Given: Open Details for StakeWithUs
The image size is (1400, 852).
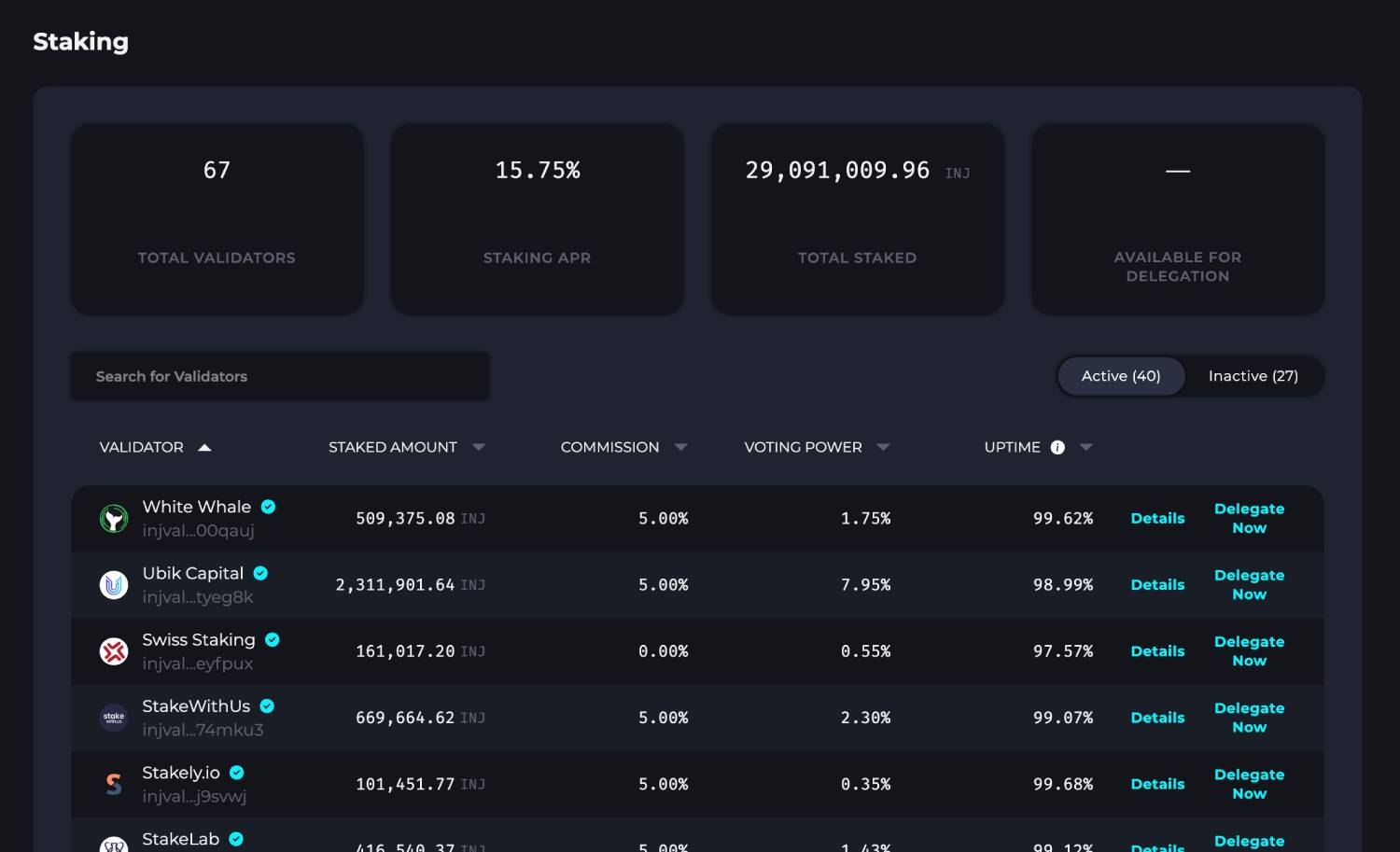Looking at the screenshot, I should (x=1157, y=718).
